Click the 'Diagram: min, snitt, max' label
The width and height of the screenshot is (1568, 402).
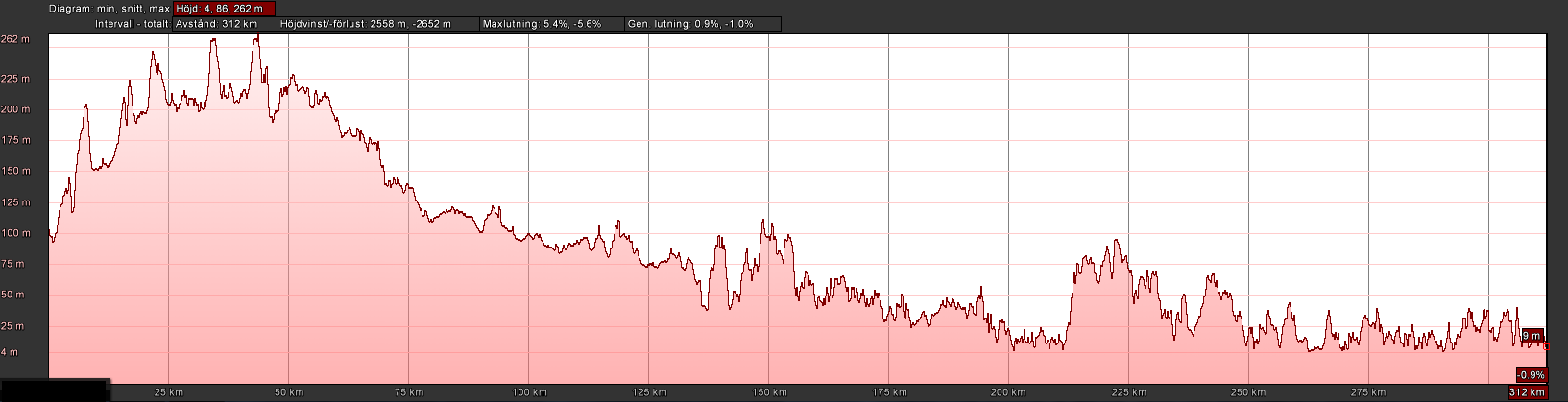coord(109,9)
